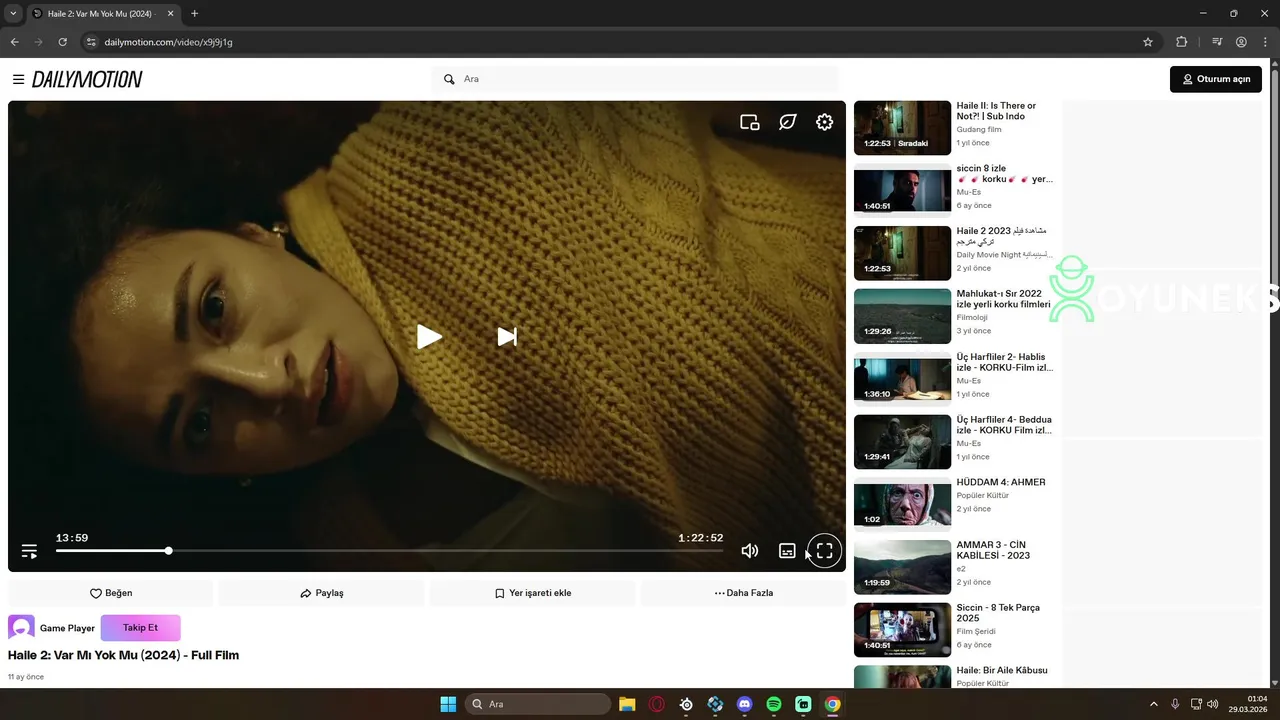Open Discord from the taskbar
Screen dimensions: 1280x720
tap(744, 704)
